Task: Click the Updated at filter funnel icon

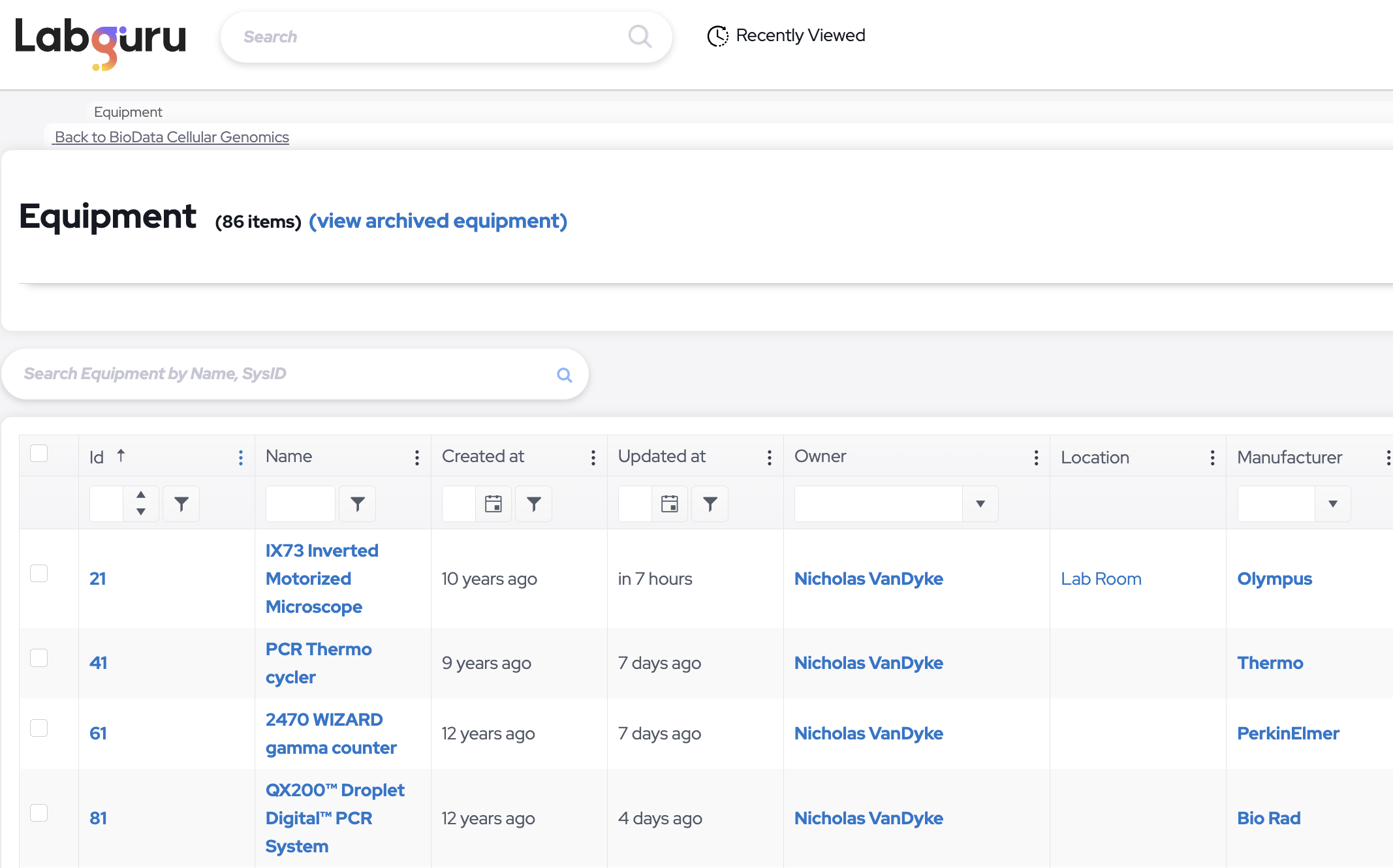Action: [x=710, y=504]
